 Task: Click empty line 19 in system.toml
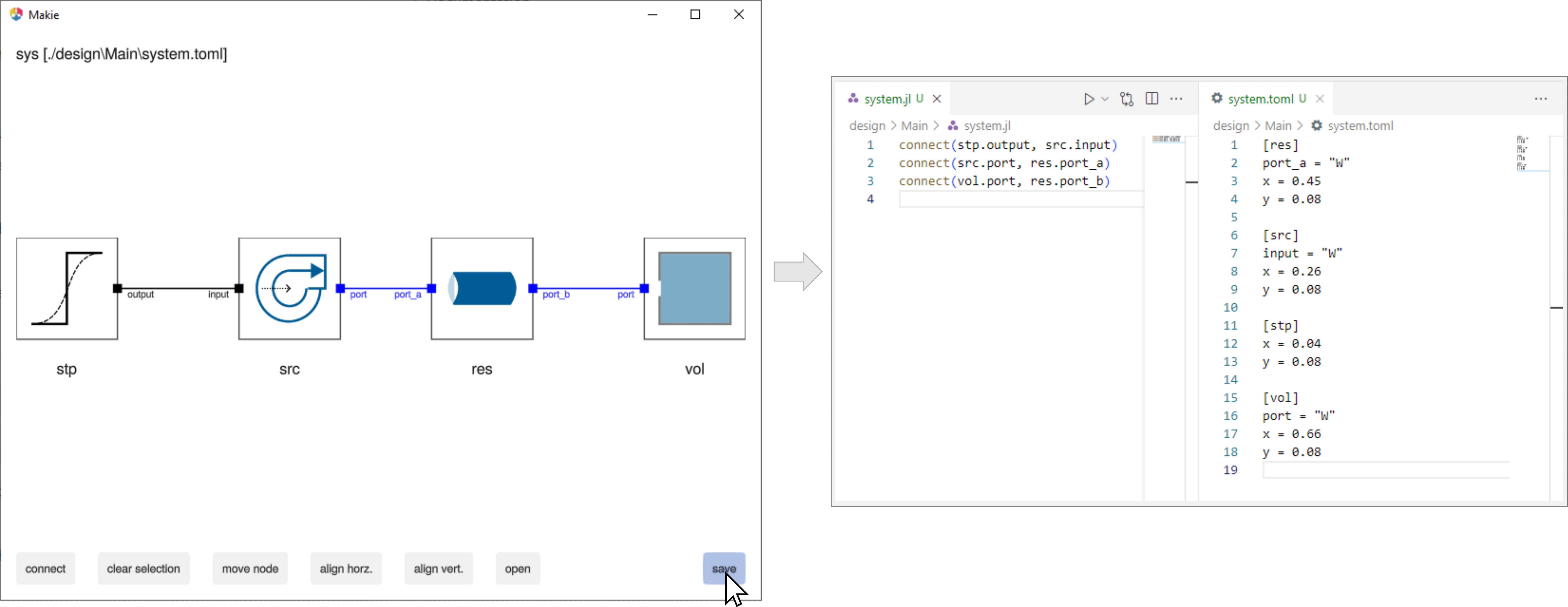point(1386,470)
